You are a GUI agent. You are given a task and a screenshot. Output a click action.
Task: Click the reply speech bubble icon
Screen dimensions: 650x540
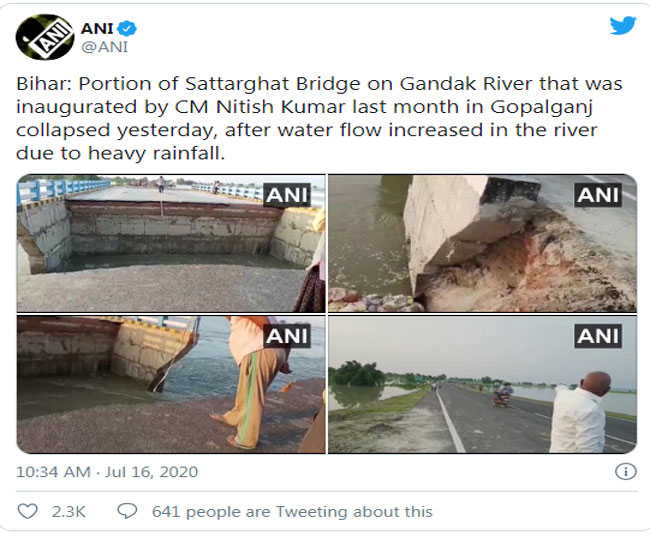tap(127, 511)
